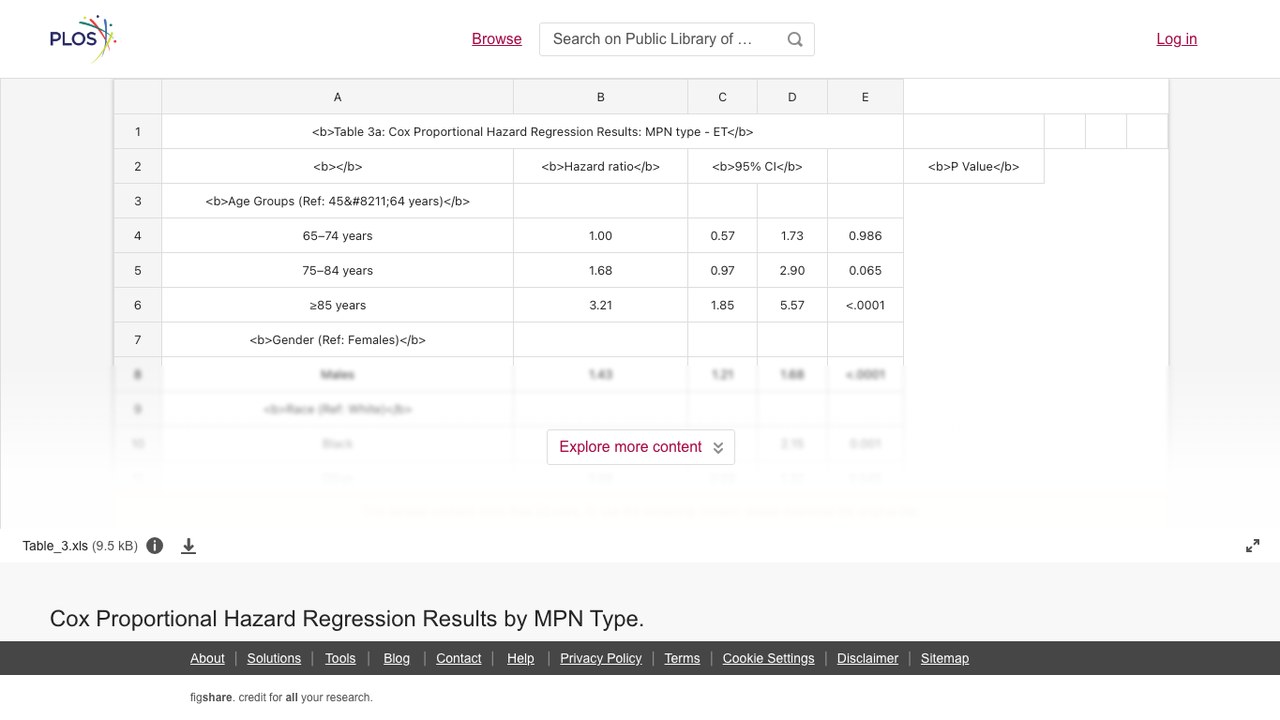The image size is (1280, 720).
Task: Download the Table_3.xls file
Action: pos(188,546)
